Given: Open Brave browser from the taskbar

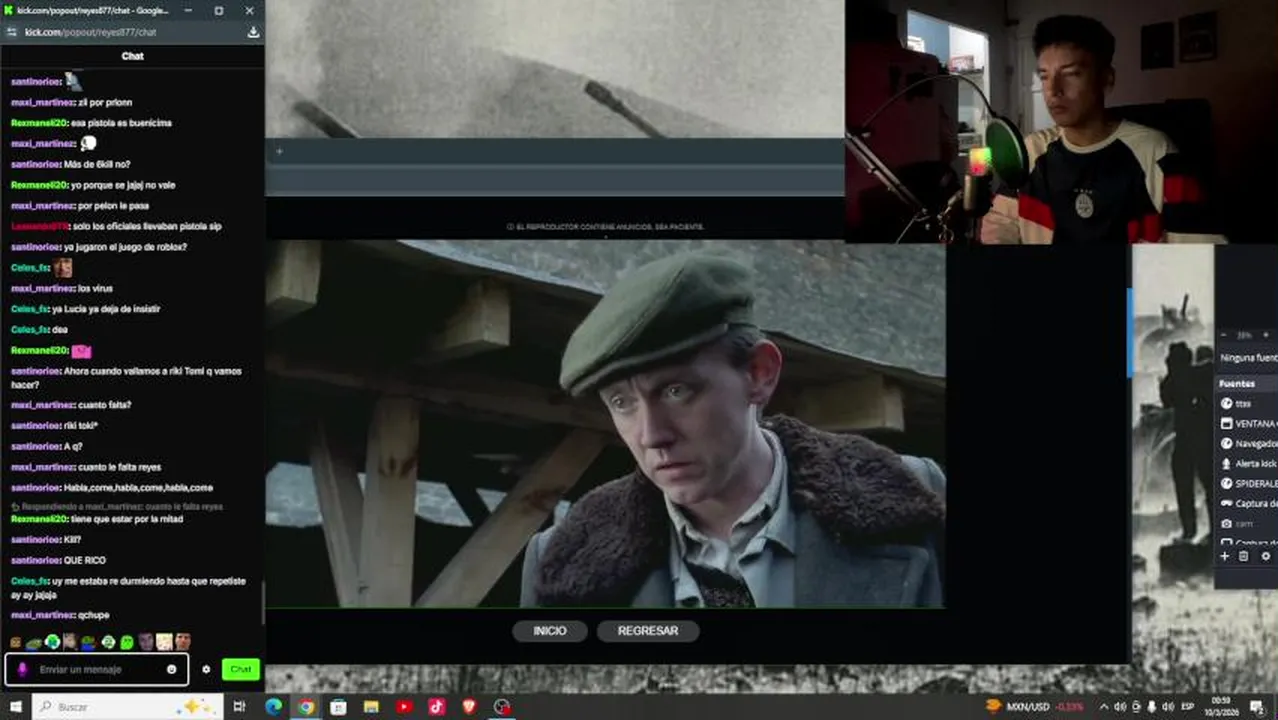Looking at the screenshot, I should (469, 707).
